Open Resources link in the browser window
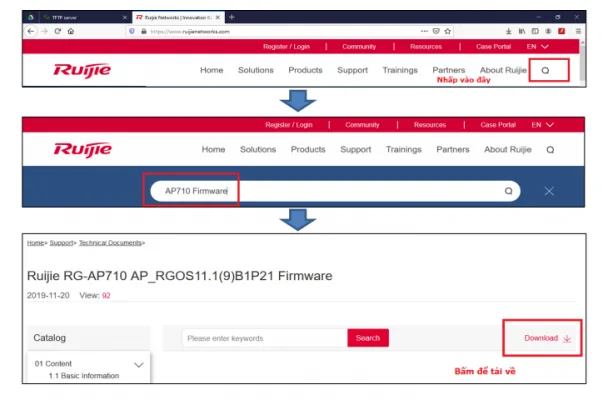This screenshot has height=400, width=603. click(426, 47)
